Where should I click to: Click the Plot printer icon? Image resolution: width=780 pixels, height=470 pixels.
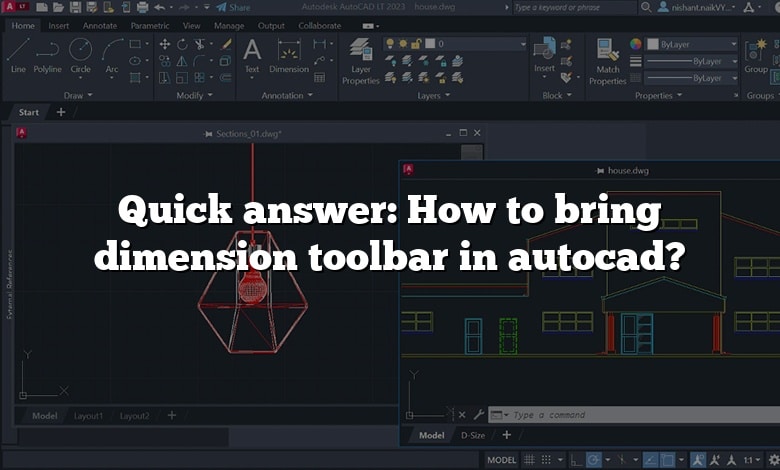pyautogui.click(x=142, y=7)
